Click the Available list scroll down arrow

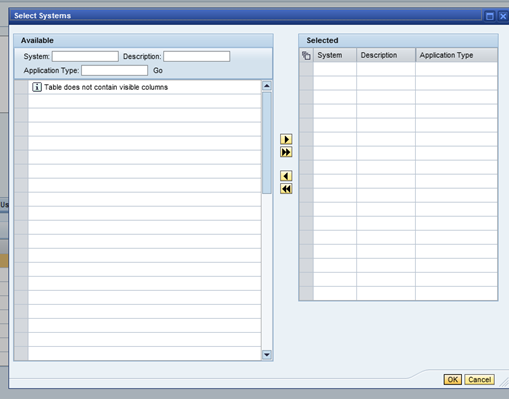(x=267, y=355)
